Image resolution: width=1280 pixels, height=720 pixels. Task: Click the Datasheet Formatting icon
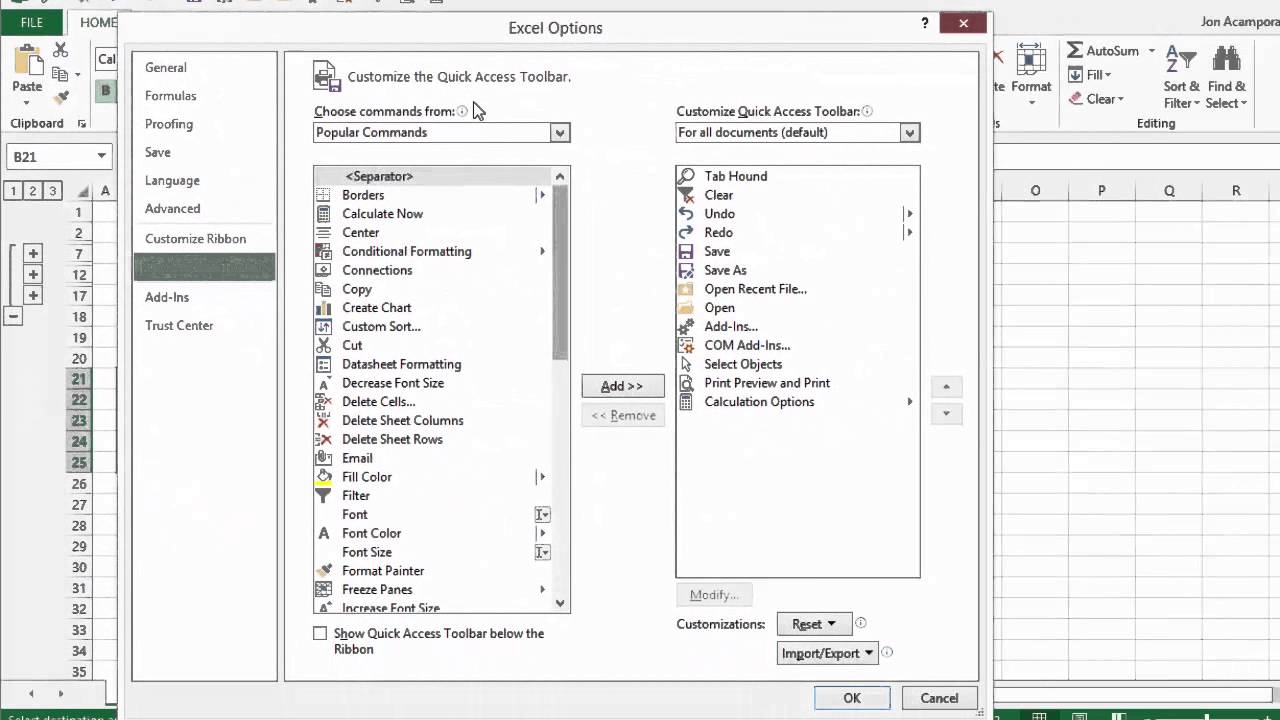tap(323, 364)
